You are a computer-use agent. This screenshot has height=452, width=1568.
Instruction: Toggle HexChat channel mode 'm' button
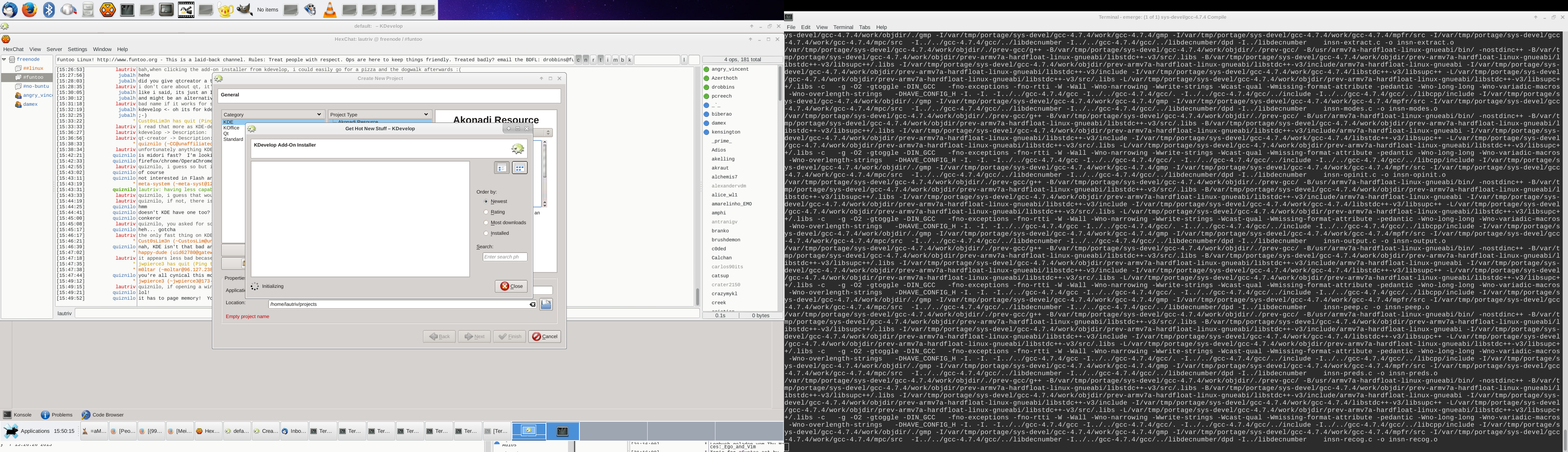point(615,60)
